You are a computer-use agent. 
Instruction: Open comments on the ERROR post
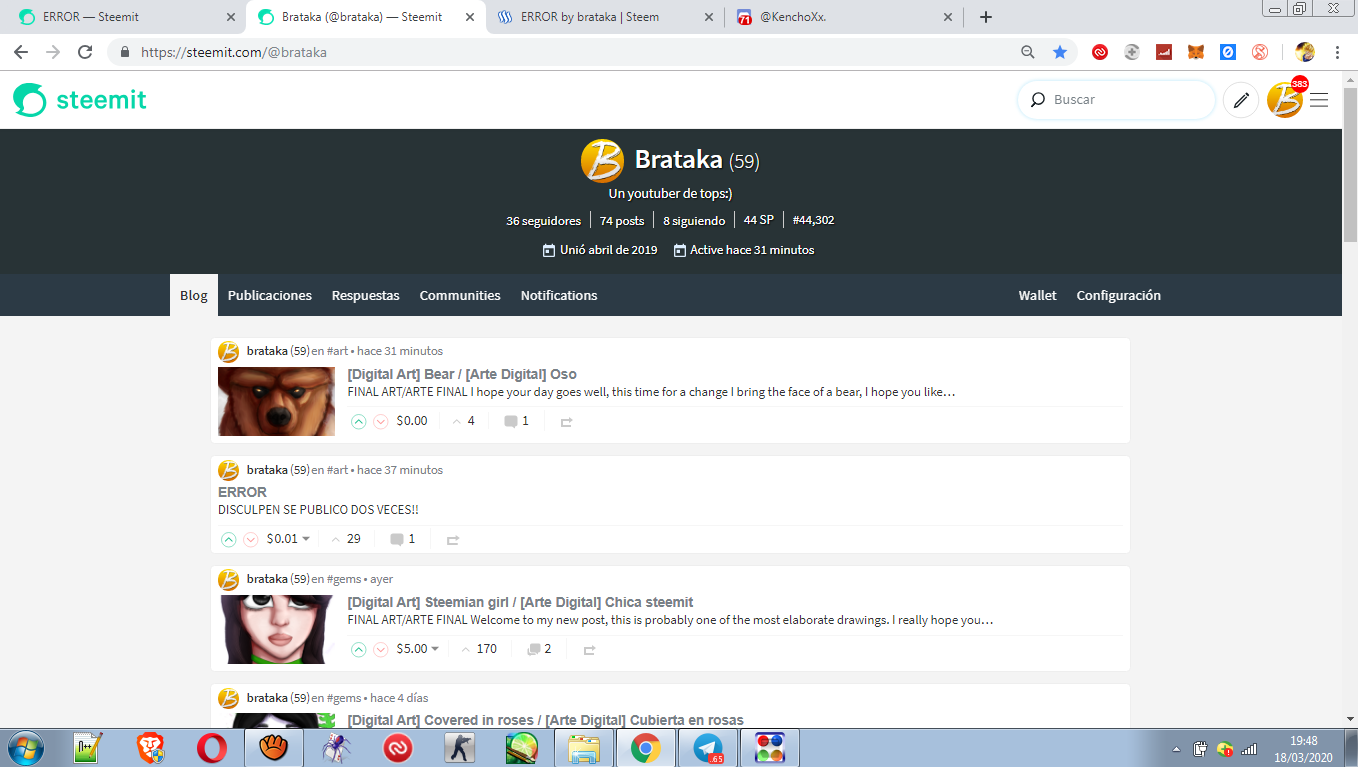coord(403,539)
